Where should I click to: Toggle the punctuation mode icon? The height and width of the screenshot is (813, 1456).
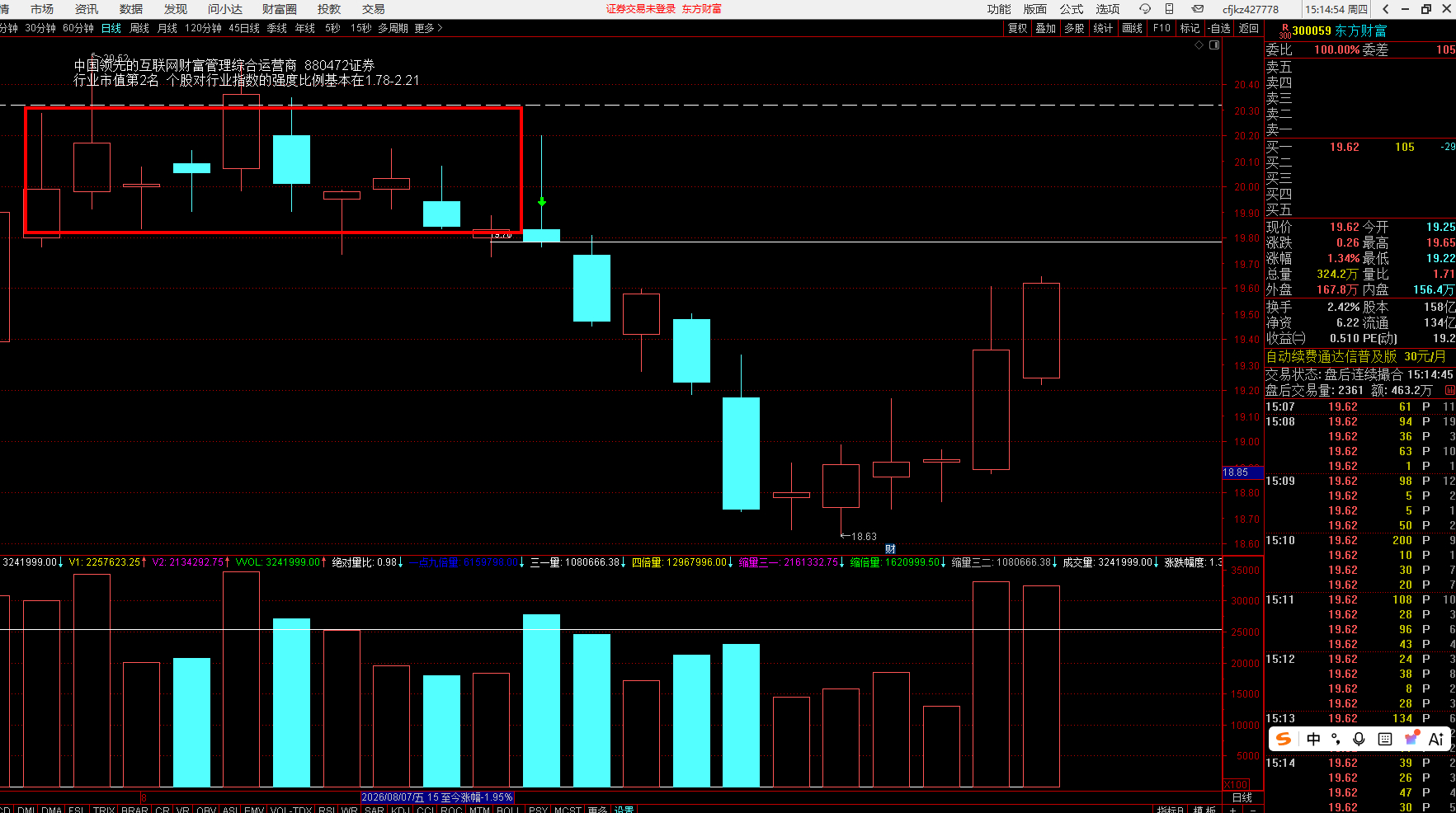click(1336, 739)
